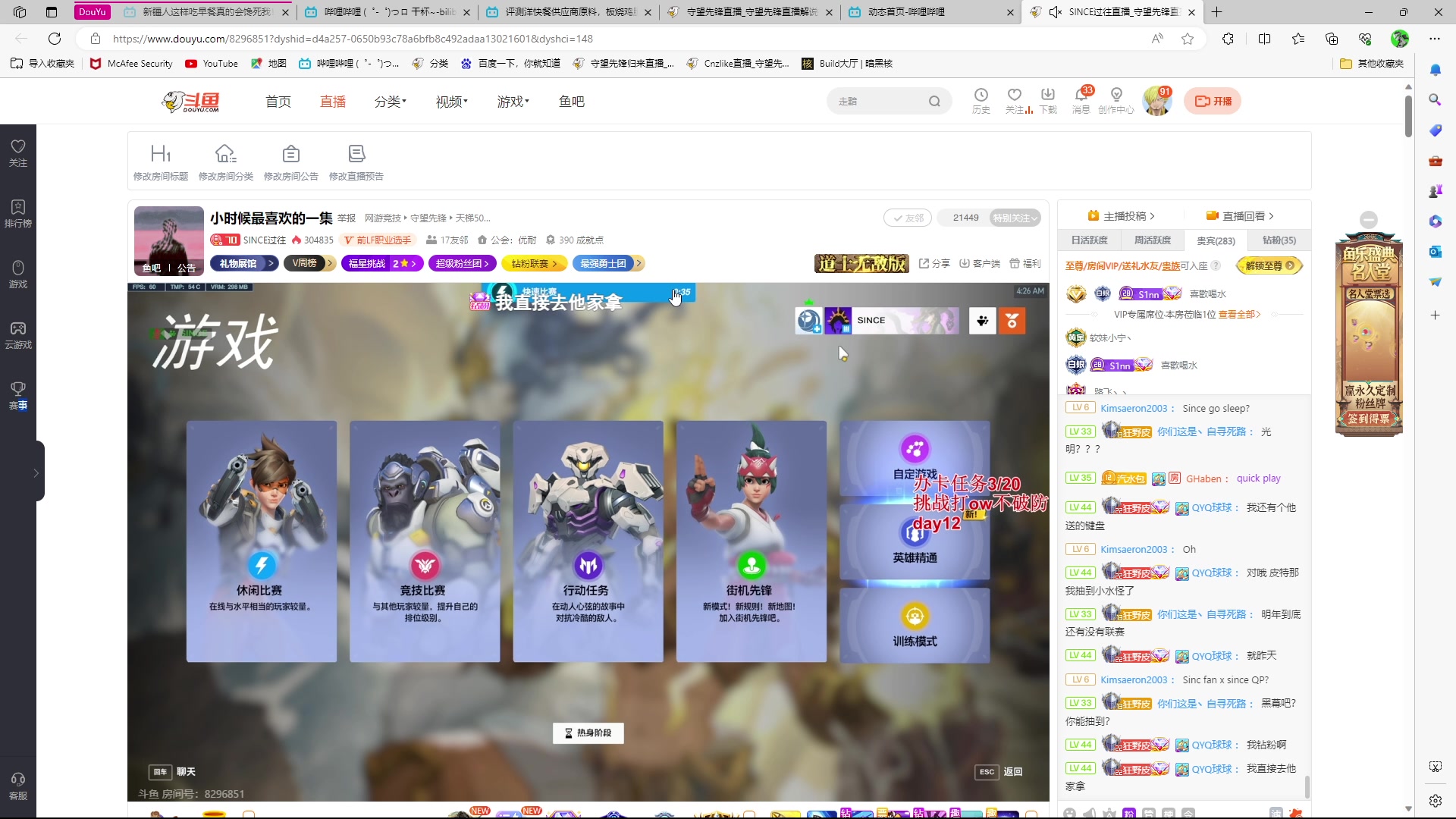Switch to the 日活跃度 tab
The width and height of the screenshot is (1456, 819).
(1089, 240)
